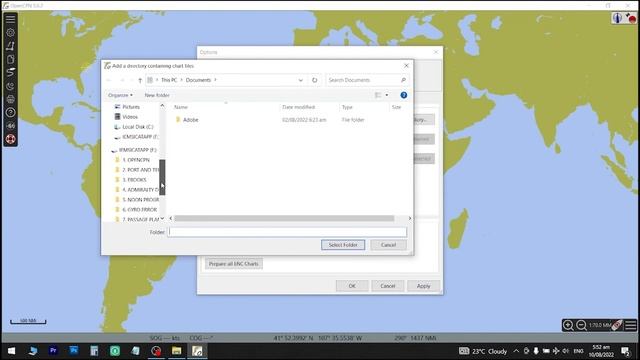
Task: Go up one folder level arrow
Action: tap(140, 80)
